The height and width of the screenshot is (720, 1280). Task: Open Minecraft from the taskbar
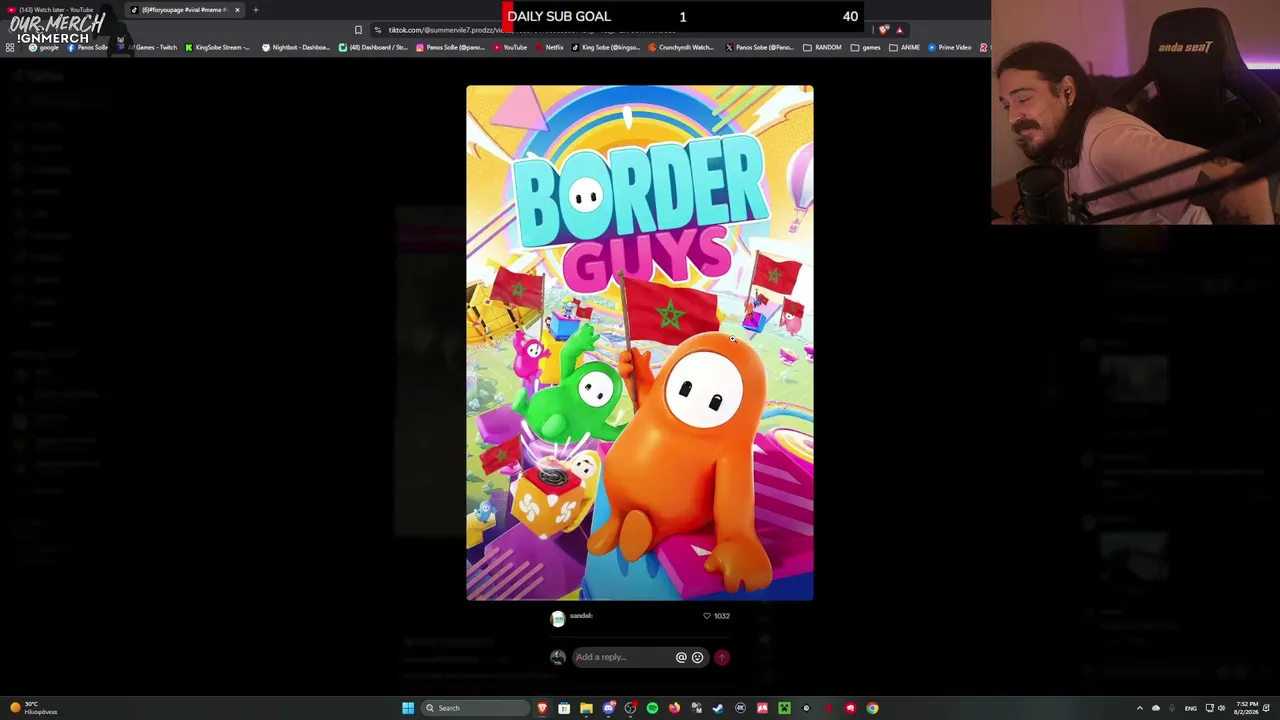click(784, 708)
